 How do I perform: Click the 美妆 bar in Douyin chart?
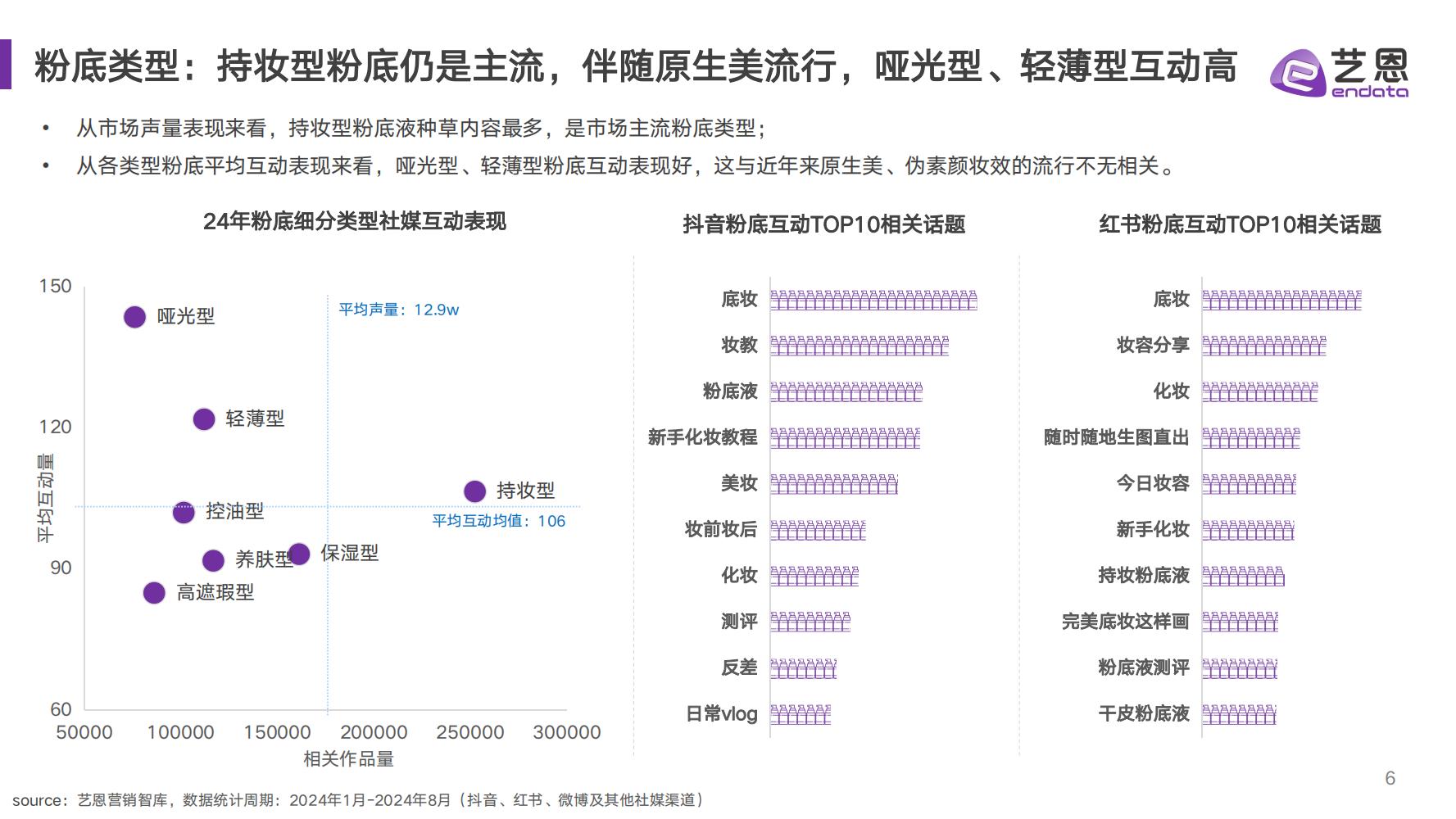pos(834,484)
